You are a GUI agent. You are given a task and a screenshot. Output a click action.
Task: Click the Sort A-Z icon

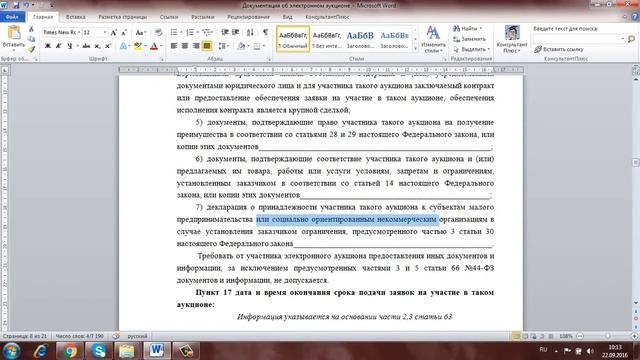coord(250,32)
